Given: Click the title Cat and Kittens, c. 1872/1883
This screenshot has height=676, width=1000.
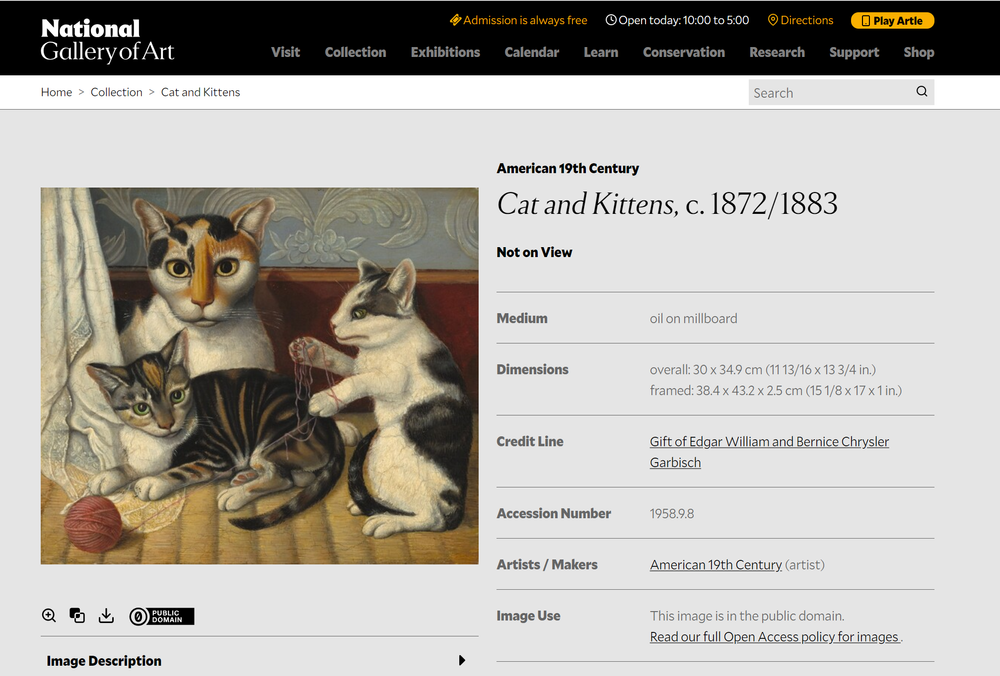Looking at the screenshot, I should [667, 204].
